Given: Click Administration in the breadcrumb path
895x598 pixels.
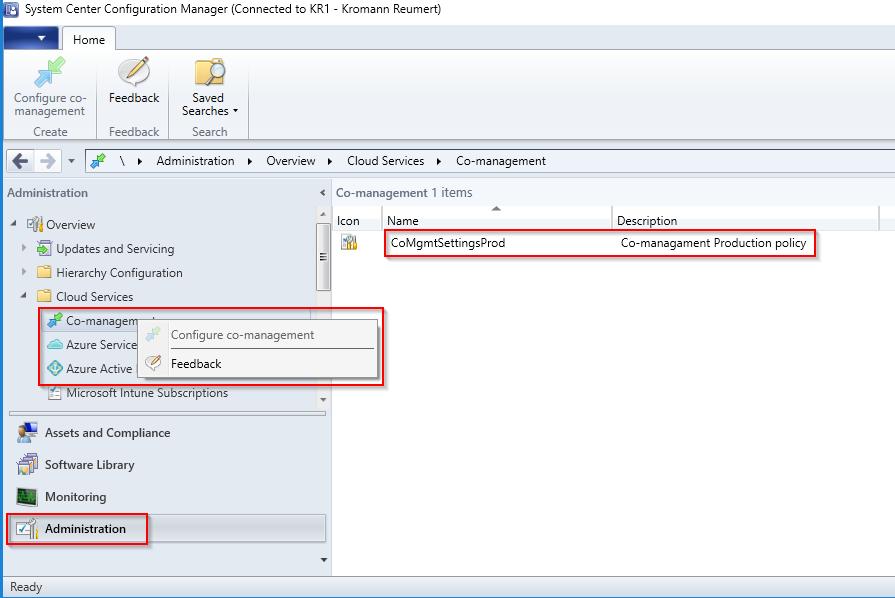Looking at the screenshot, I should [x=195, y=161].
